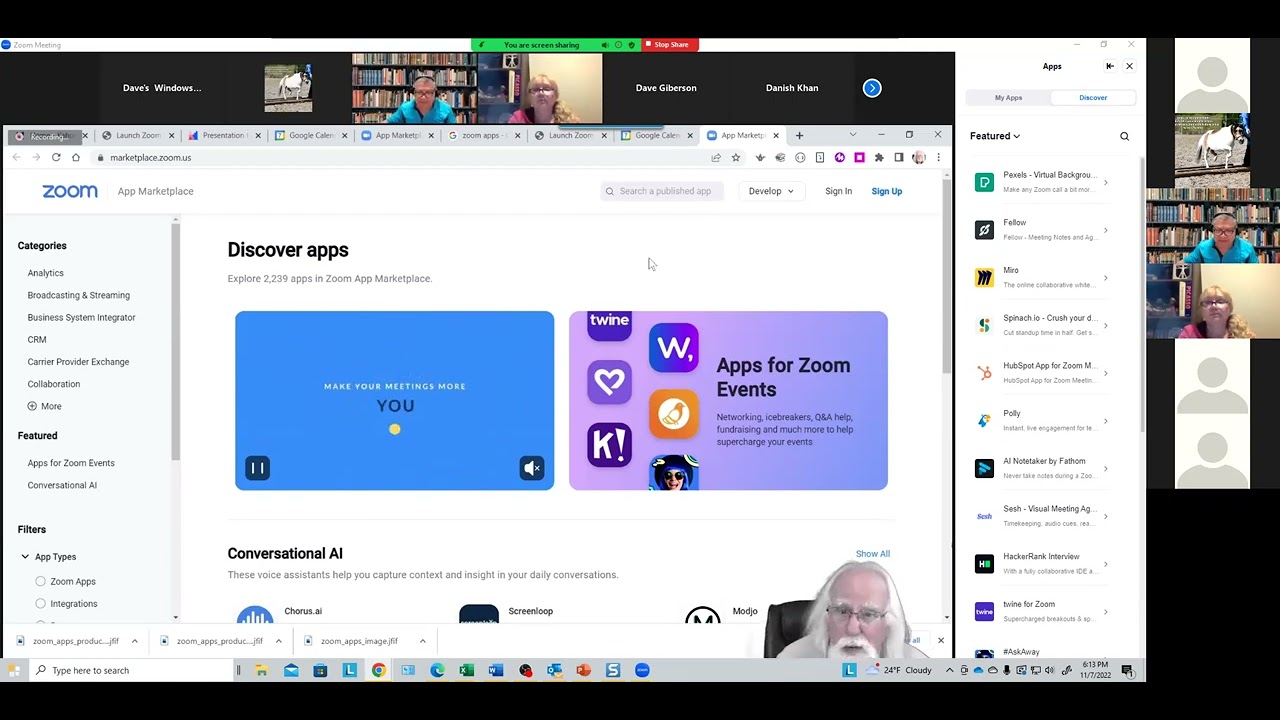Expand the Develop dropdown menu
This screenshot has height=720, width=1280.
[771, 191]
